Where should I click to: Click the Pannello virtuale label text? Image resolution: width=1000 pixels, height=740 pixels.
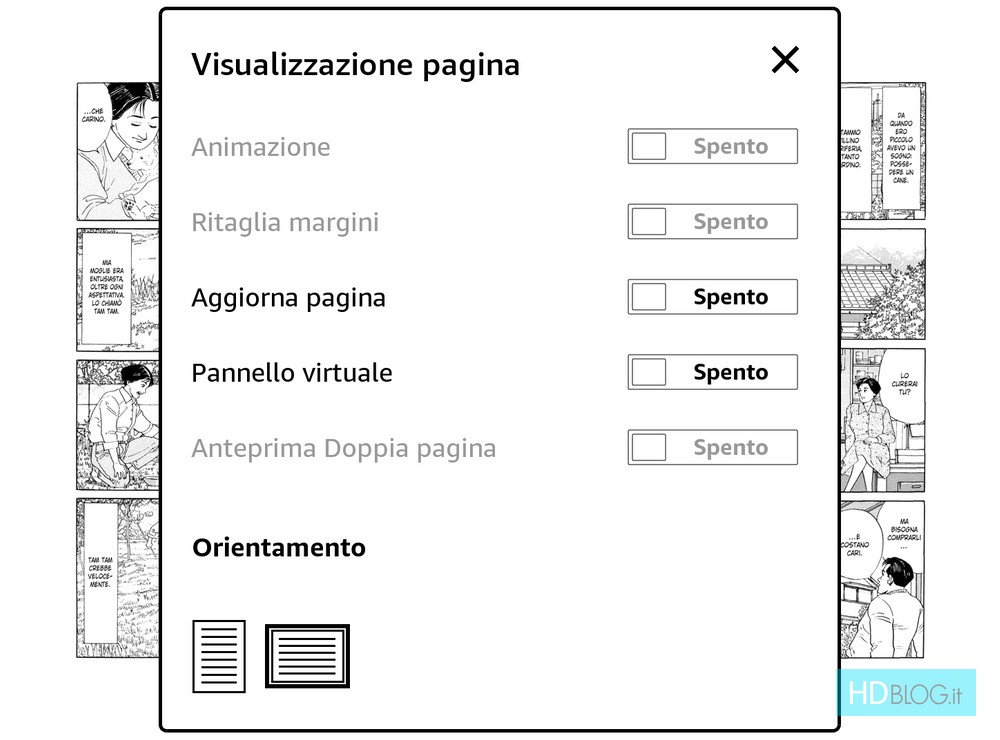291,373
